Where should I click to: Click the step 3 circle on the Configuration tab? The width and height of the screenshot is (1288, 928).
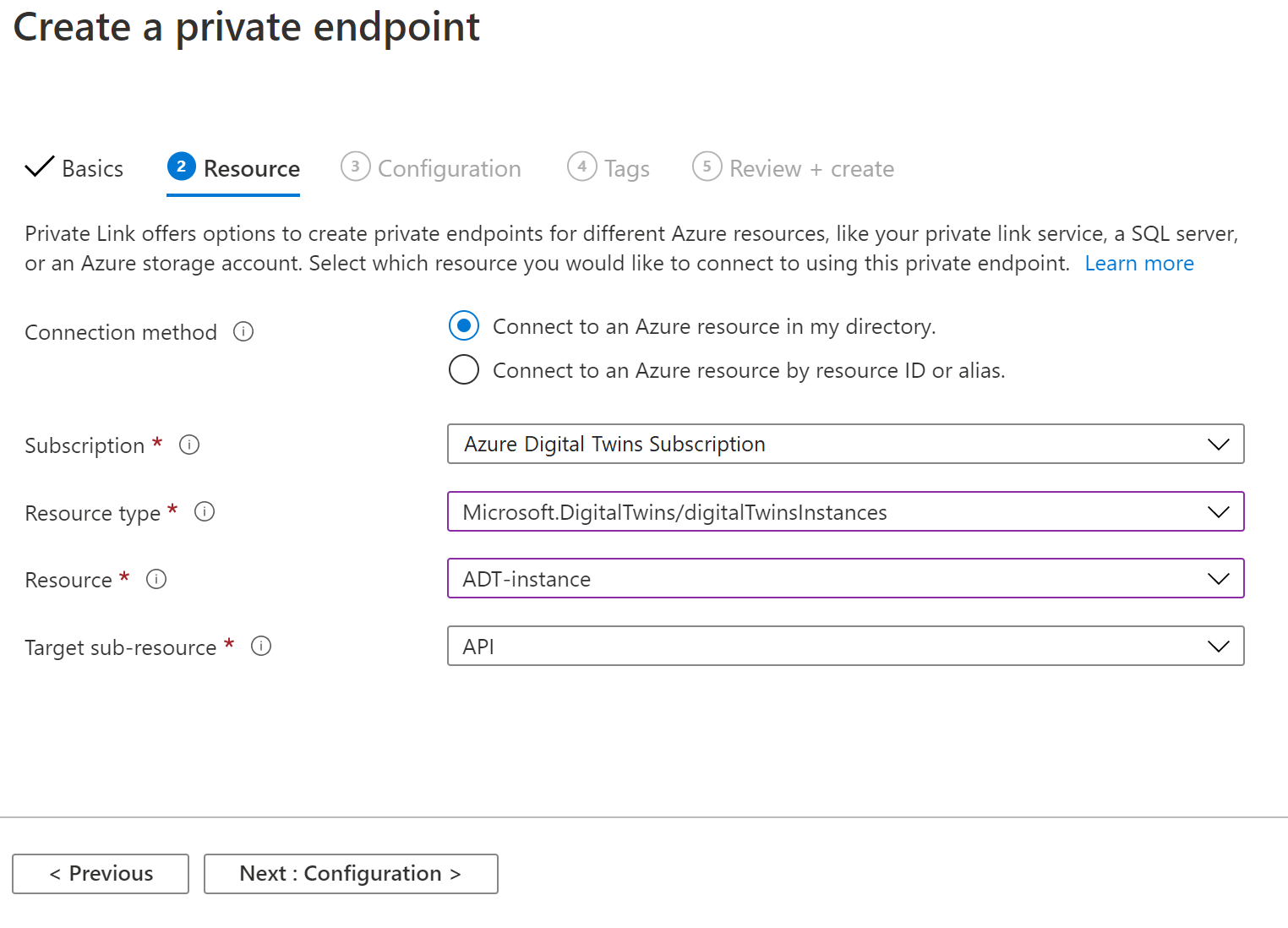(356, 166)
